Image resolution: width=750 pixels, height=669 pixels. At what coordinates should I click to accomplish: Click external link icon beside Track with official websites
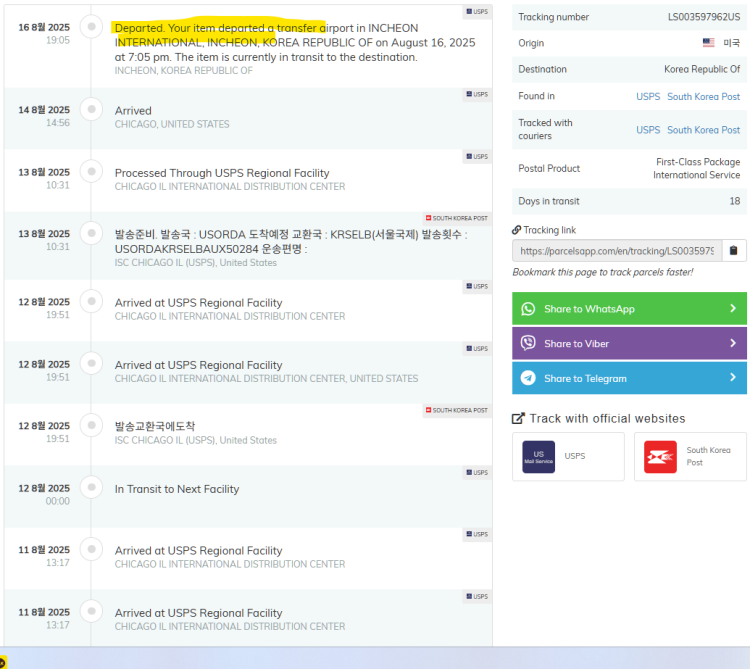tap(518, 418)
